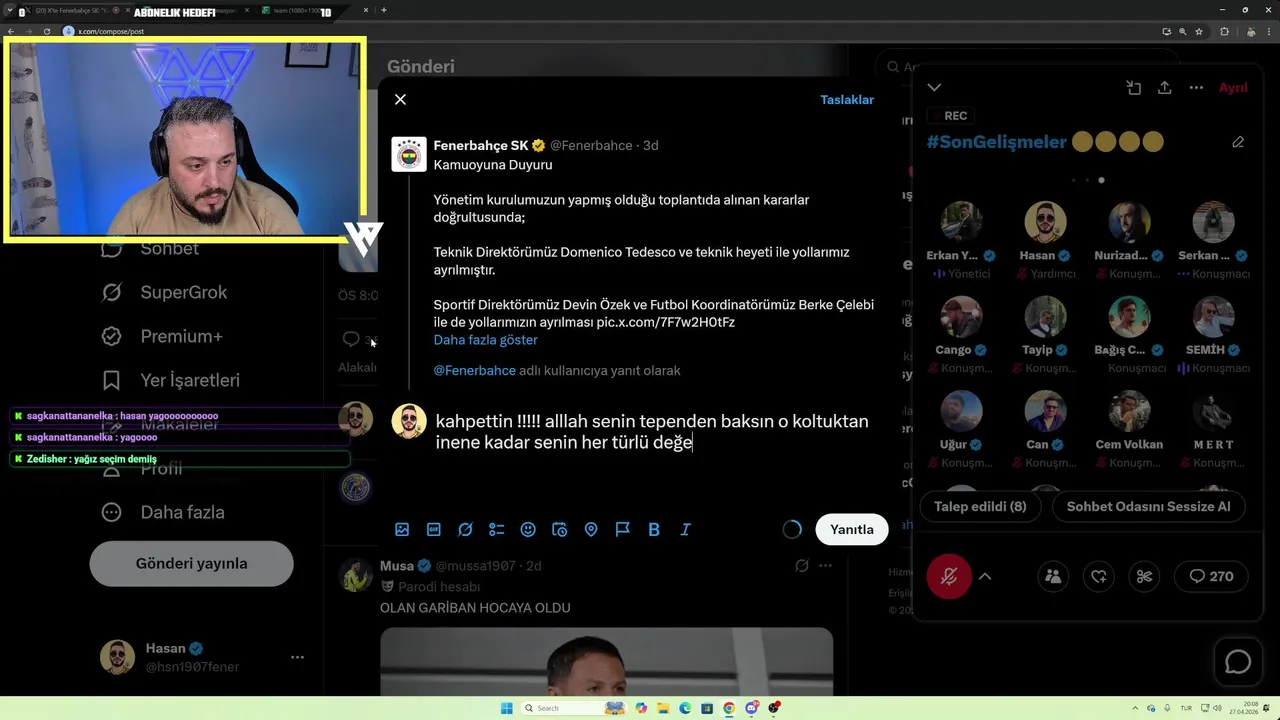The image size is (1280, 720).
Task: Open Space participants list icon
Action: [x=1052, y=576]
